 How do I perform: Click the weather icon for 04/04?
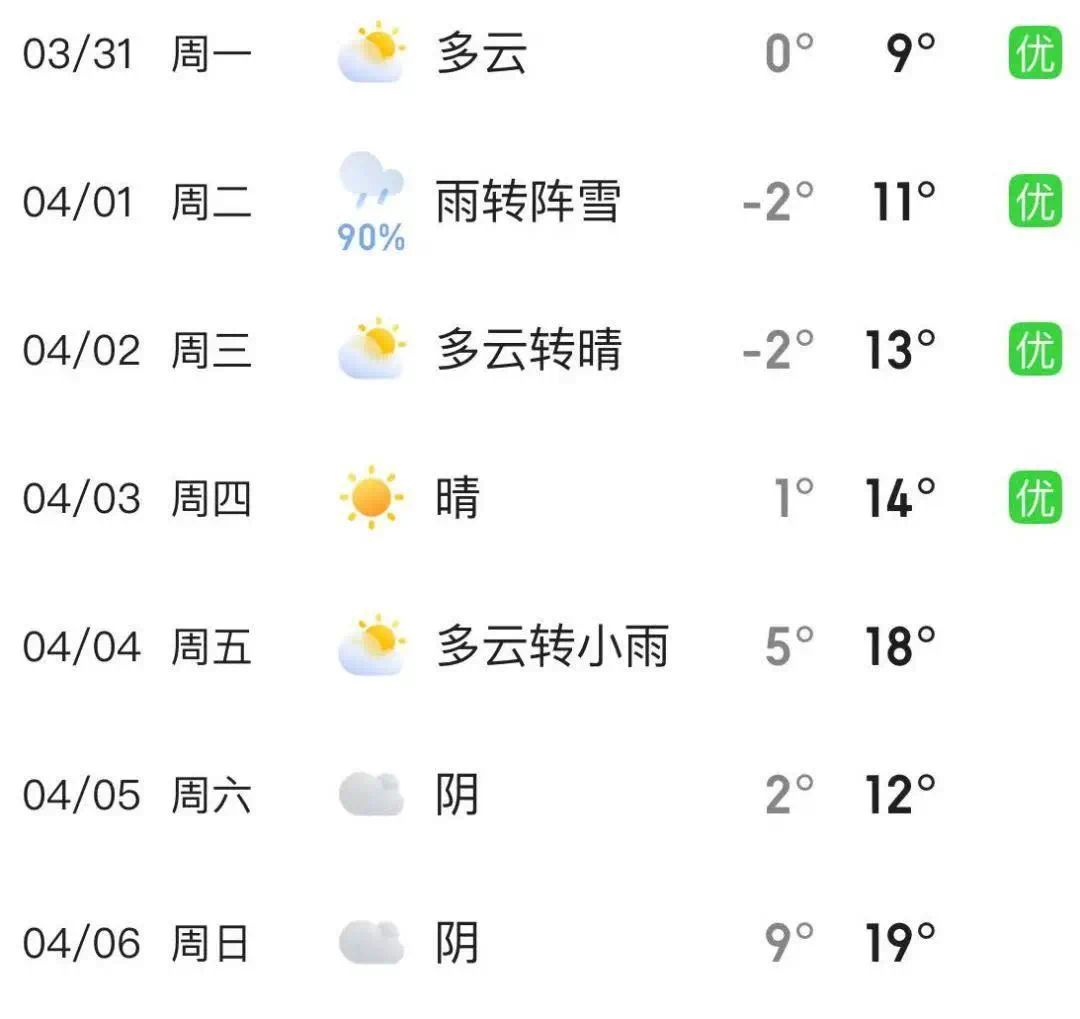pos(371,646)
